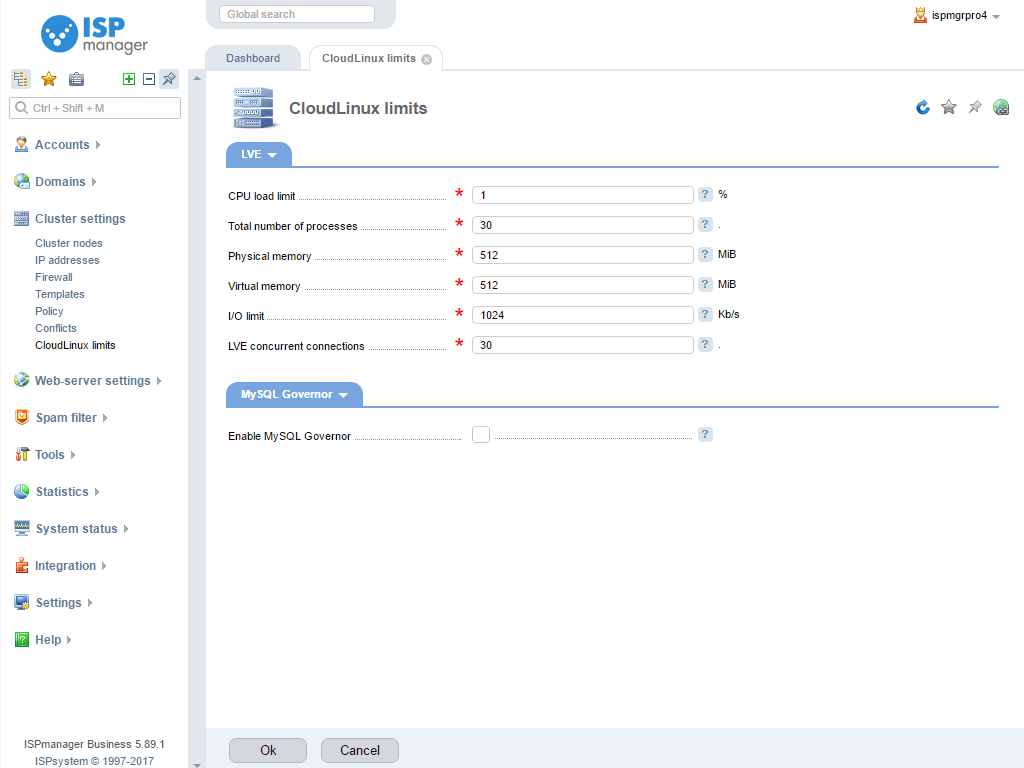The image size is (1024, 768).
Task: Open favorites menu with gold star icon
Action: (x=48, y=79)
